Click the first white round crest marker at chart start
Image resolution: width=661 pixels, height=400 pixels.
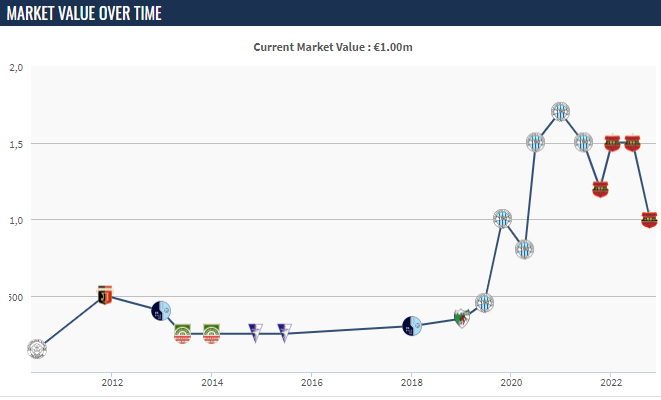[36, 349]
